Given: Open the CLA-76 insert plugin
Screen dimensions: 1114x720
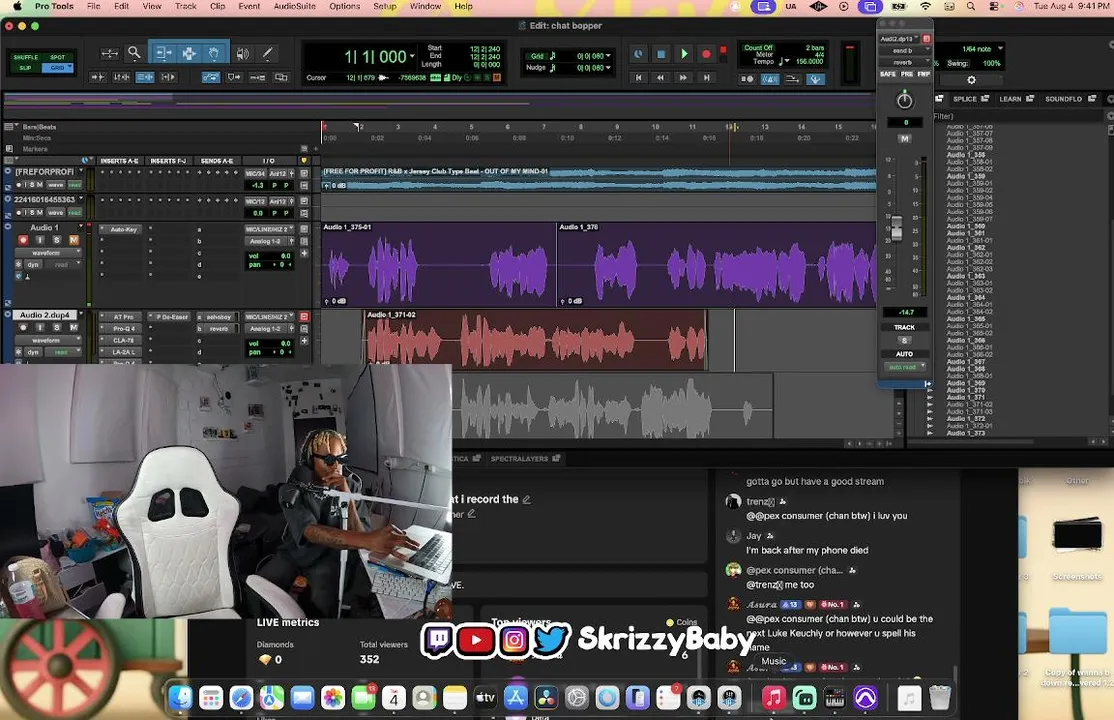Looking at the screenshot, I should click(x=123, y=340).
